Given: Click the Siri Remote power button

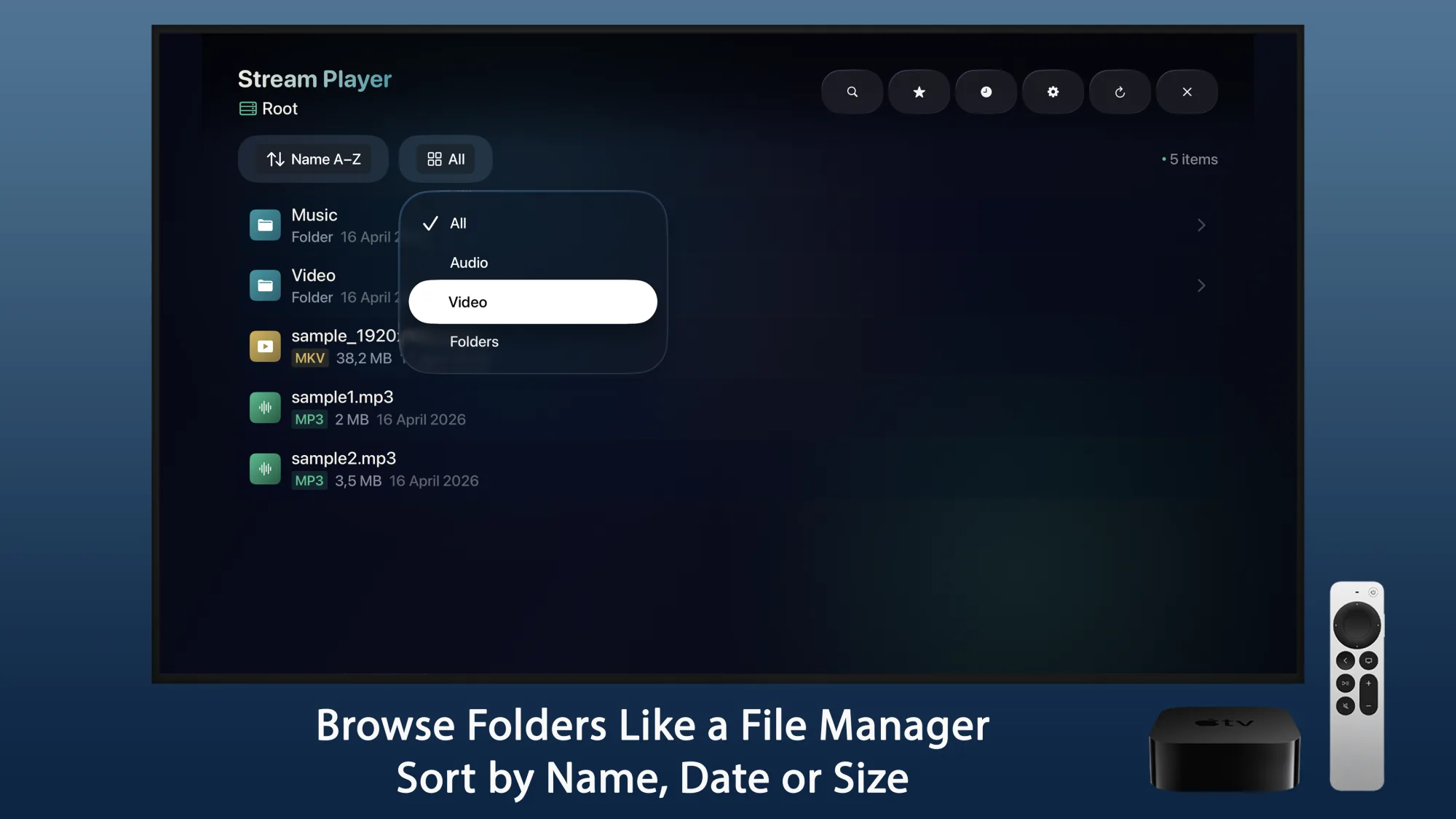Looking at the screenshot, I should click(1373, 592).
